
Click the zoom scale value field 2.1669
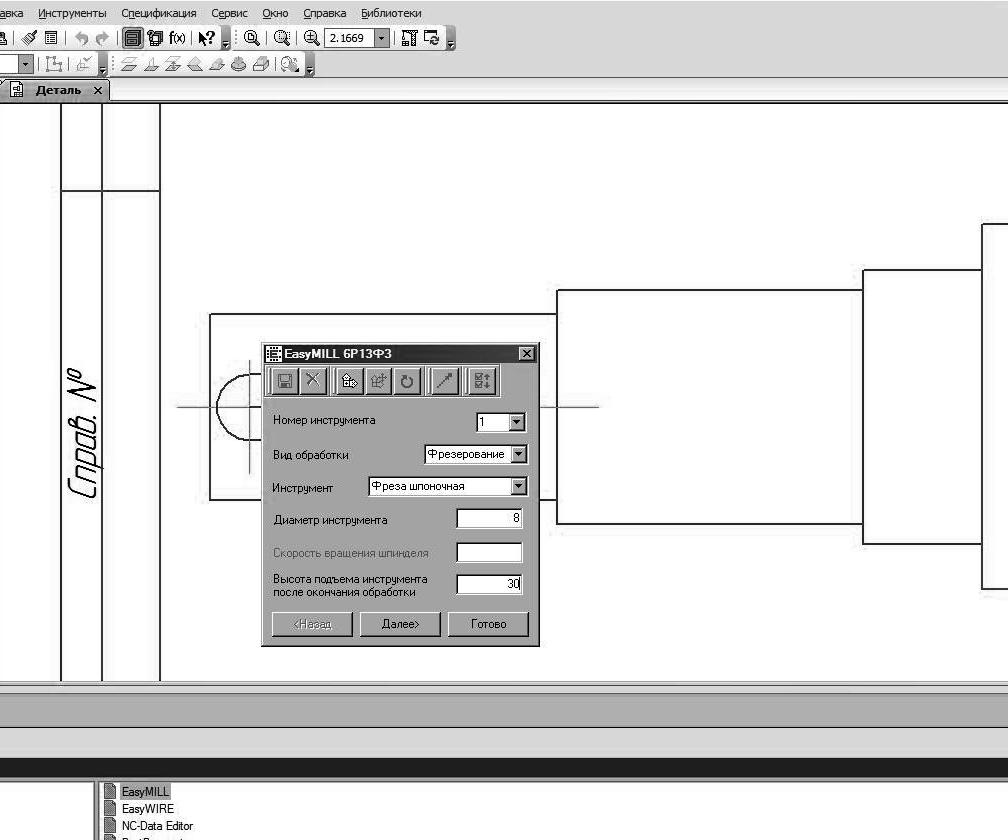point(349,38)
